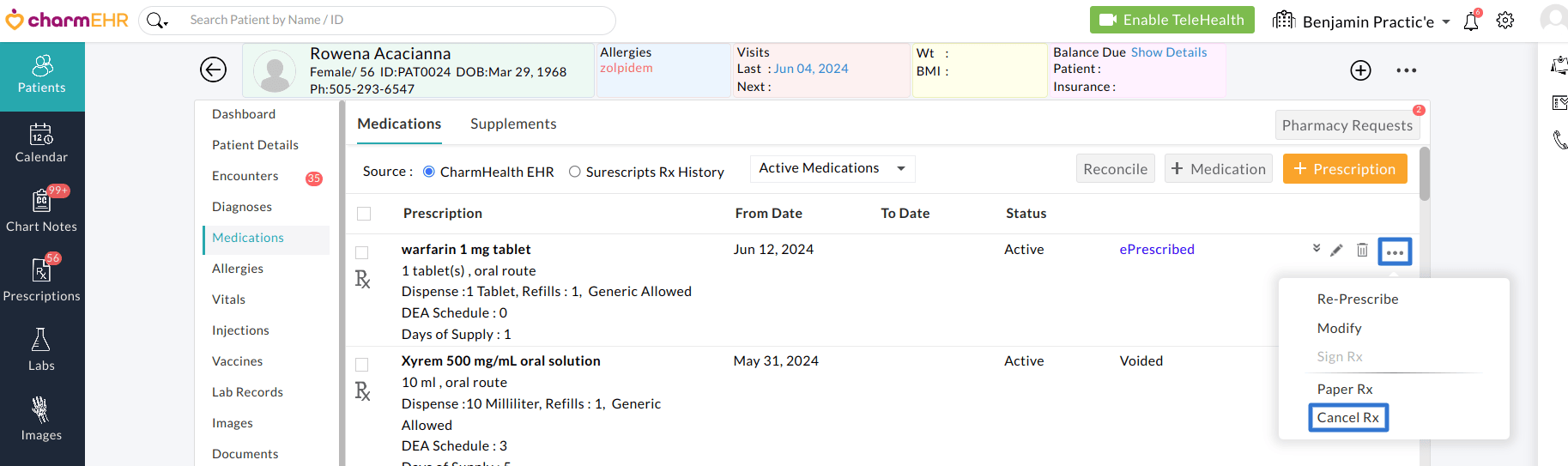
Task: Open Diagnoses in patient menu
Action: coord(242,207)
